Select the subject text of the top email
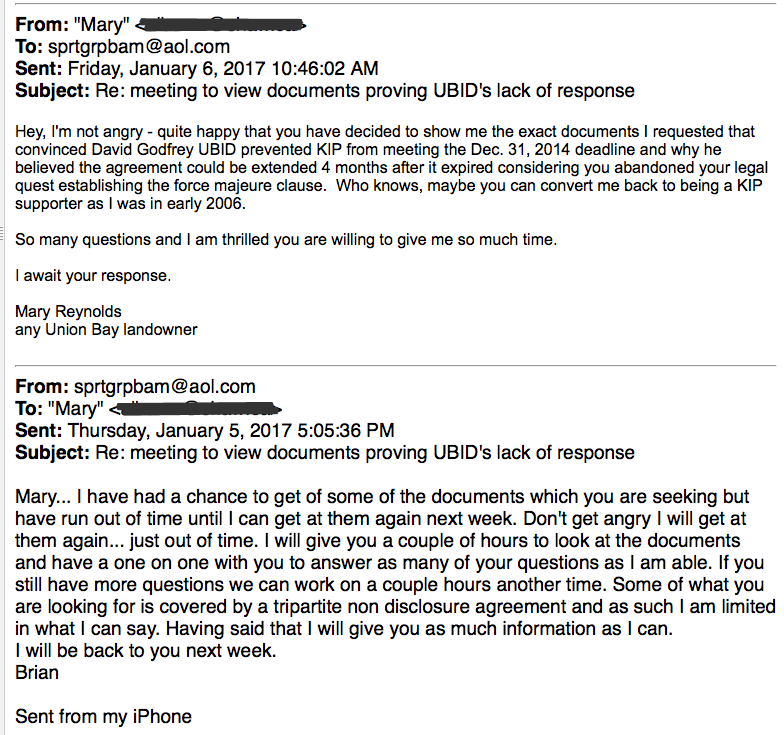Viewport: 784px width, 735px height. pyautogui.click(x=364, y=91)
